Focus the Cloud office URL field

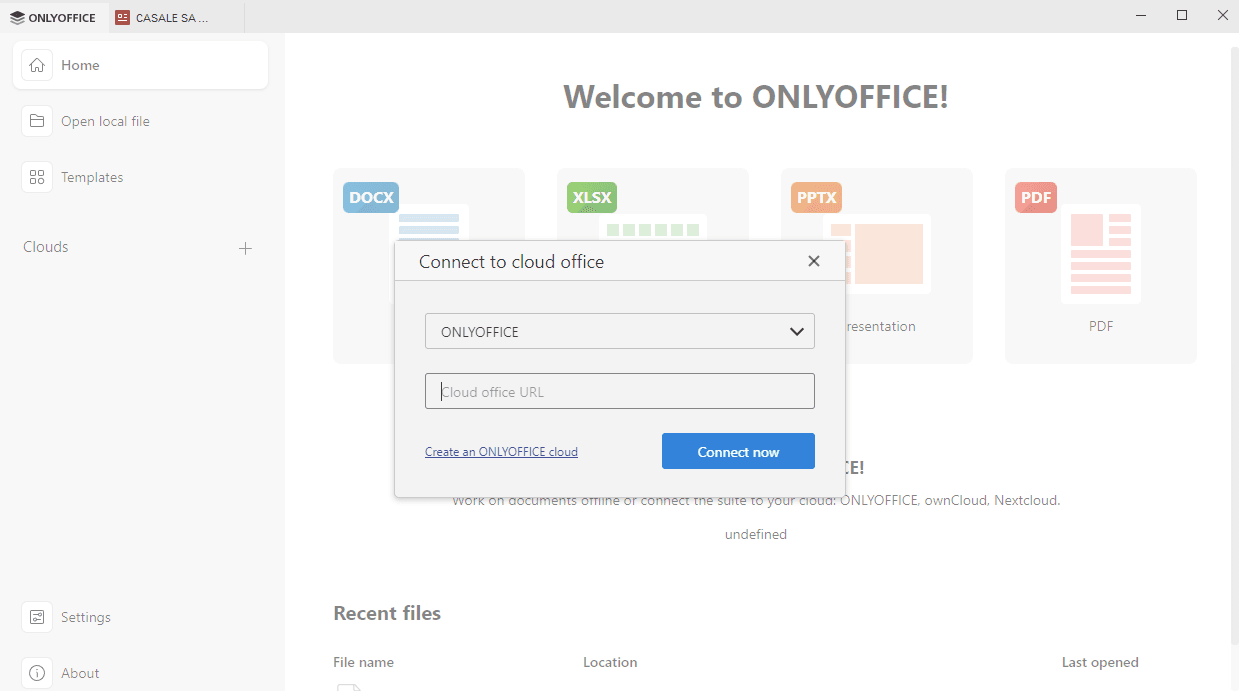(x=620, y=391)
